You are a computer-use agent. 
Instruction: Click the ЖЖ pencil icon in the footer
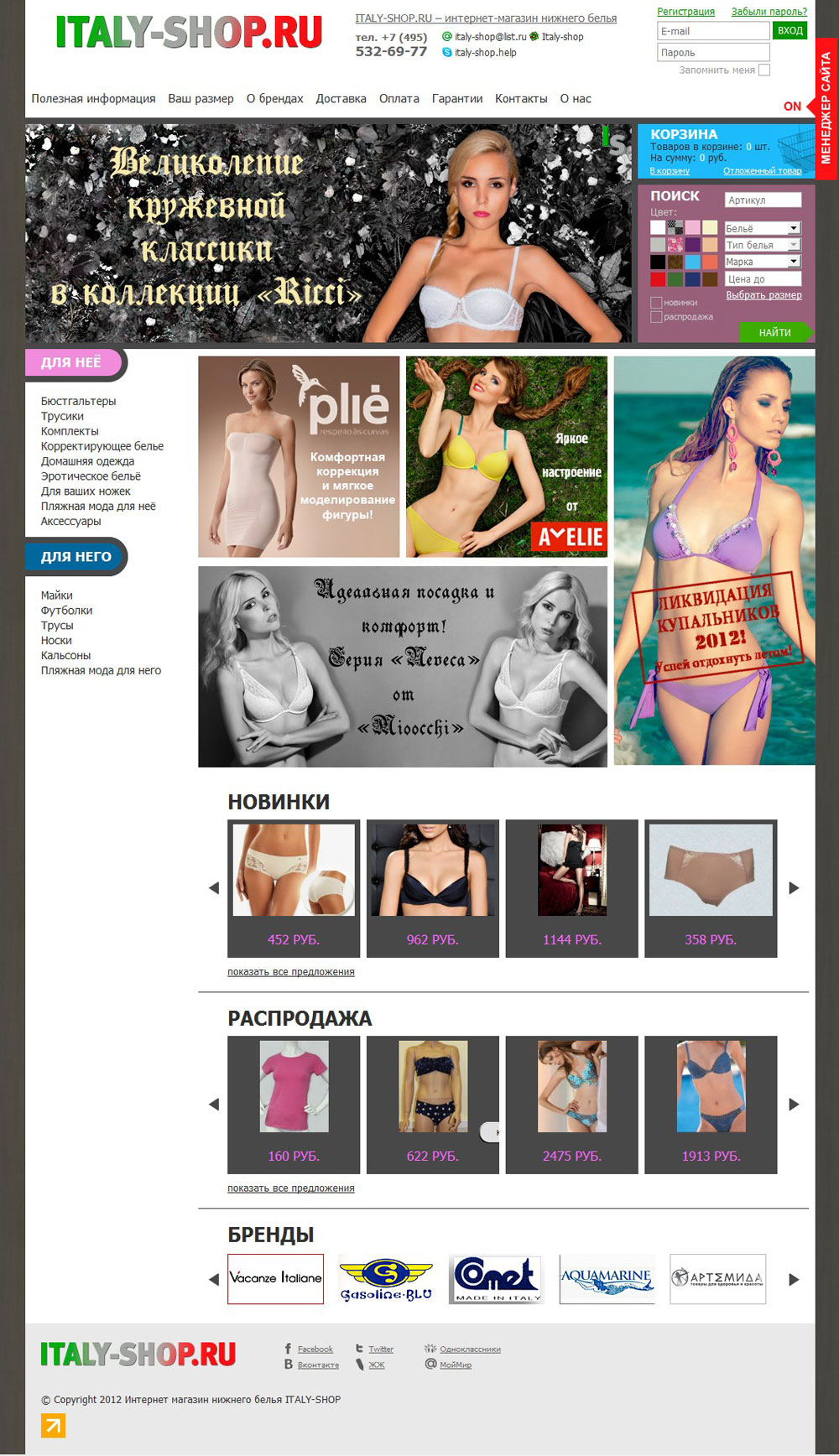coord(359,1365)
